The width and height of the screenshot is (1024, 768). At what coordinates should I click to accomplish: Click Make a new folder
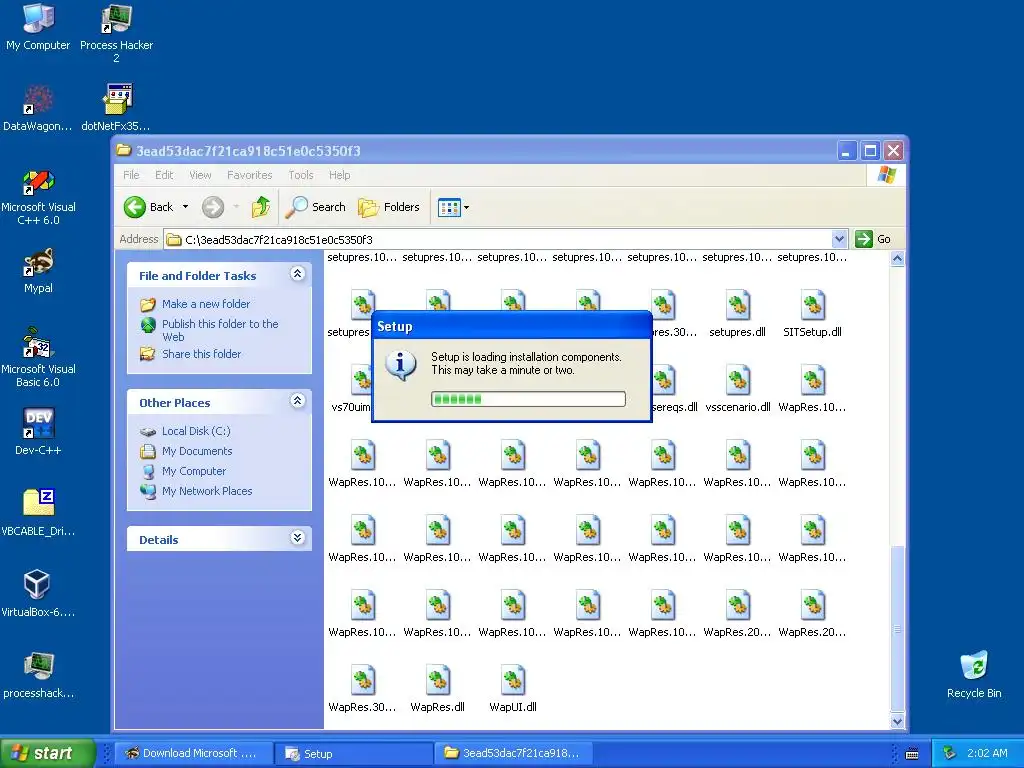pyautogui.click(x=206, y=304)
